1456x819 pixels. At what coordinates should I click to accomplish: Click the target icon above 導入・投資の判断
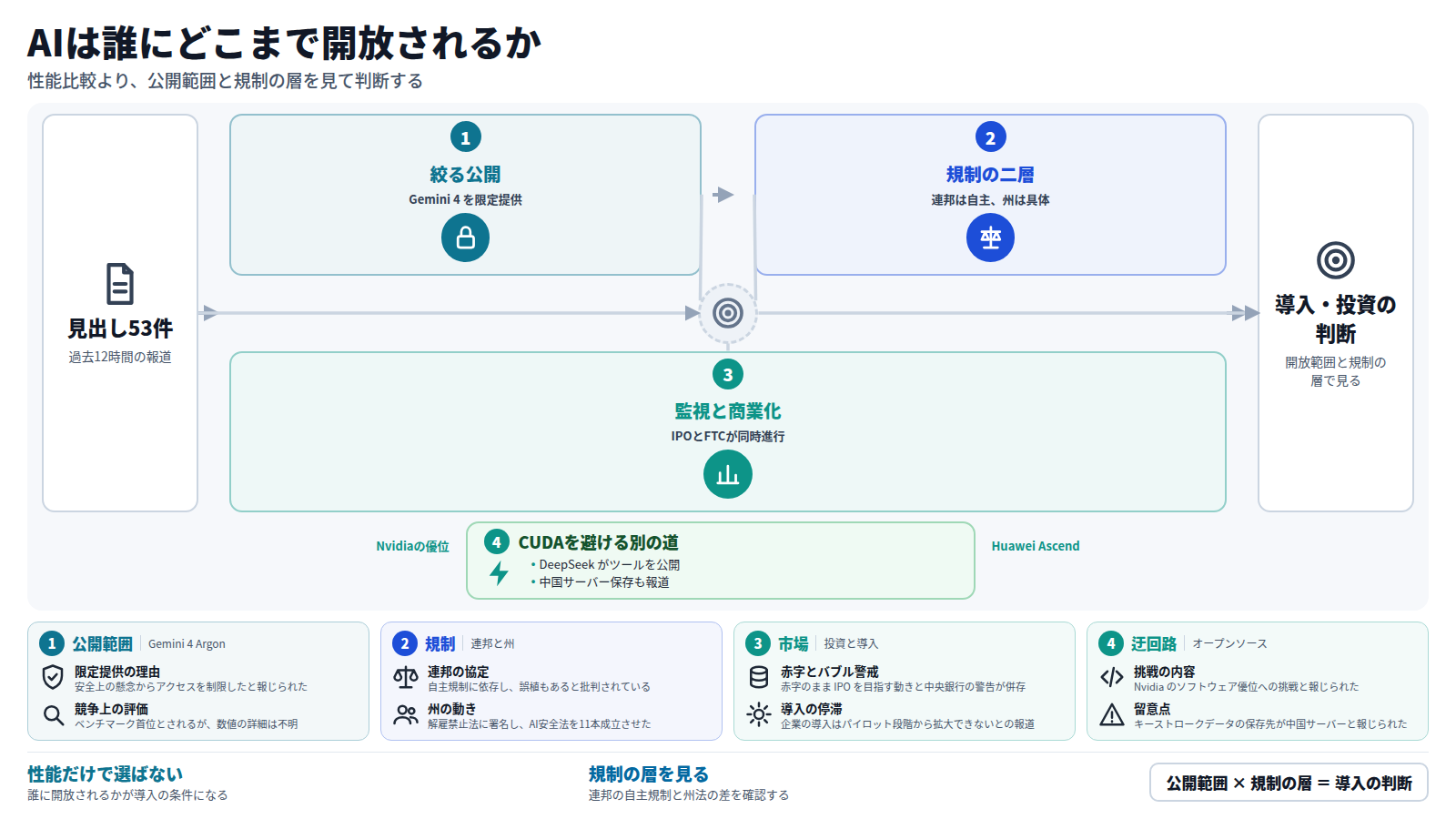pos(1336,260)
